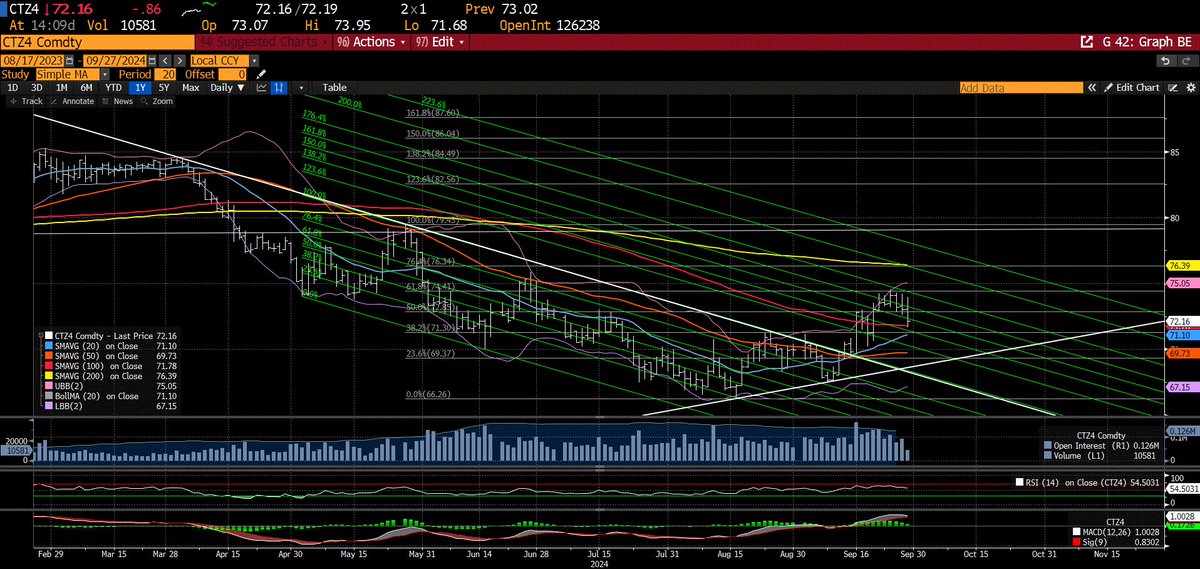Expand the Daily periodicity dropdown
Image resolution: width=1200 pixels, height=569 pixels.
coord(227,88)
